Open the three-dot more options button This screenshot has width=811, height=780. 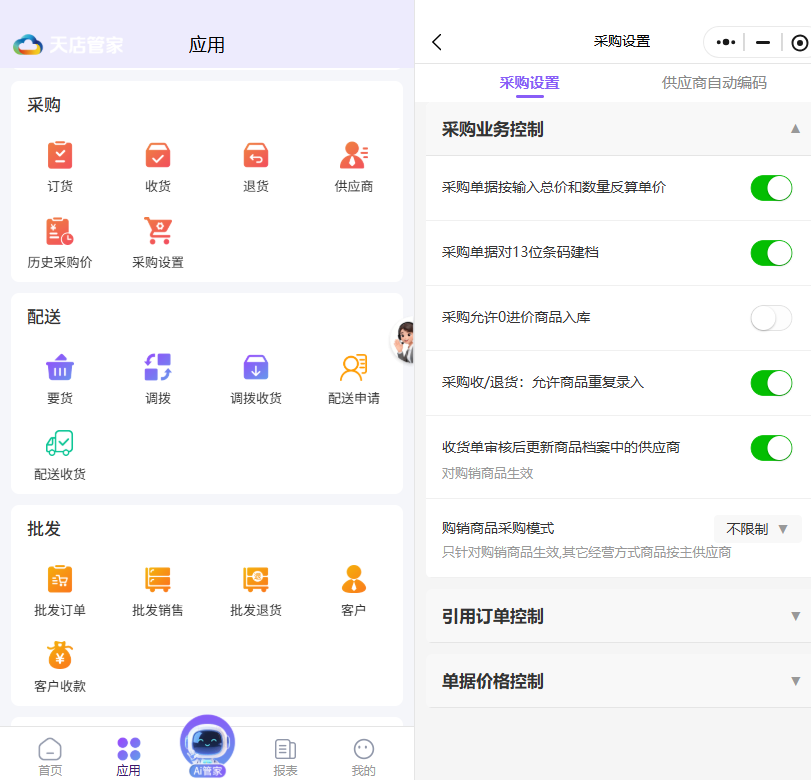726,42
